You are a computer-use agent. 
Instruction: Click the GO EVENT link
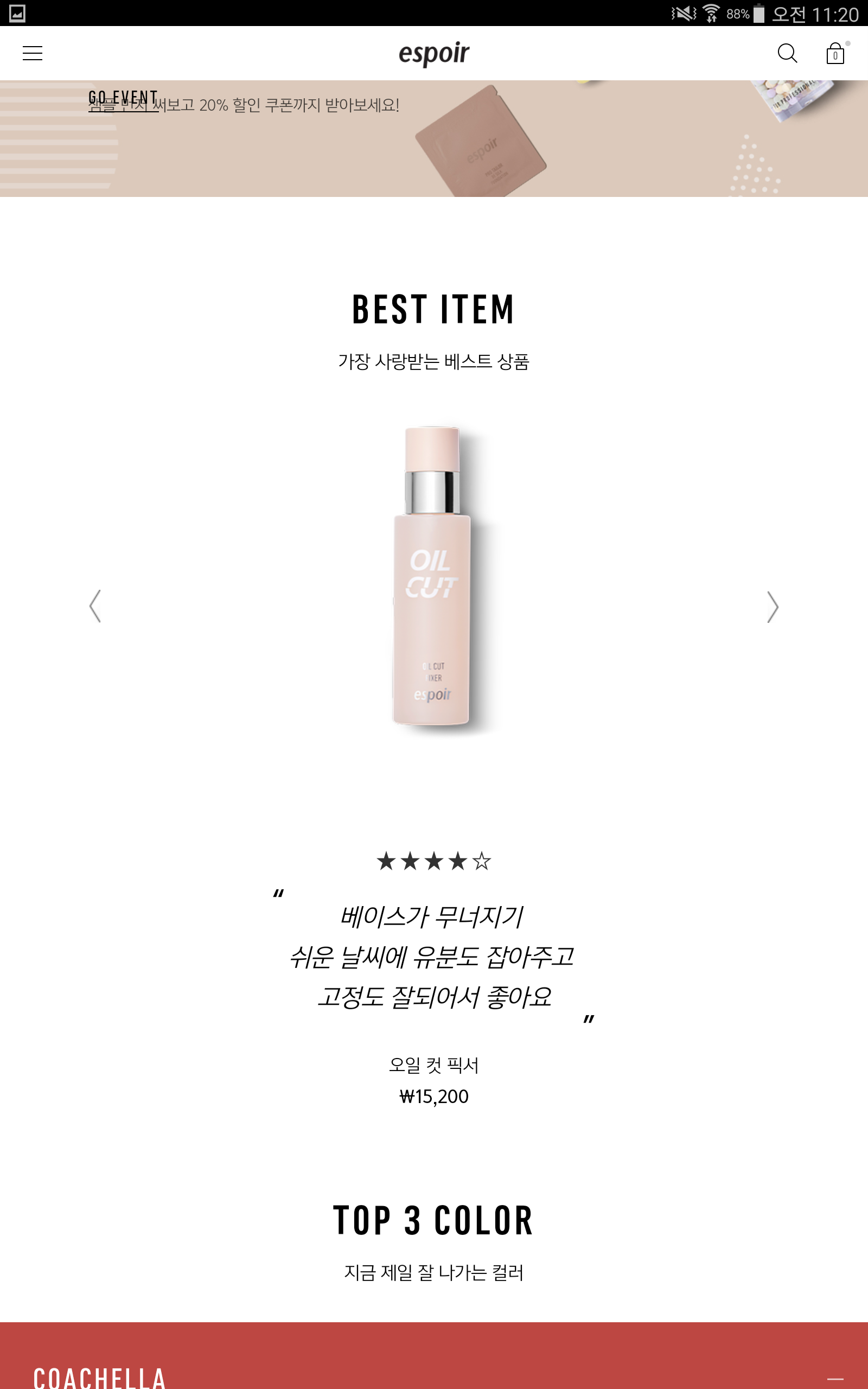pos(124,98)
